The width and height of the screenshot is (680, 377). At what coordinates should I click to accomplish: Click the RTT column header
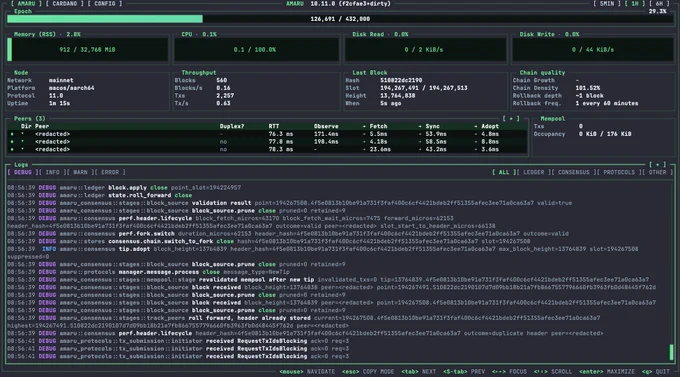click(274, 126)
